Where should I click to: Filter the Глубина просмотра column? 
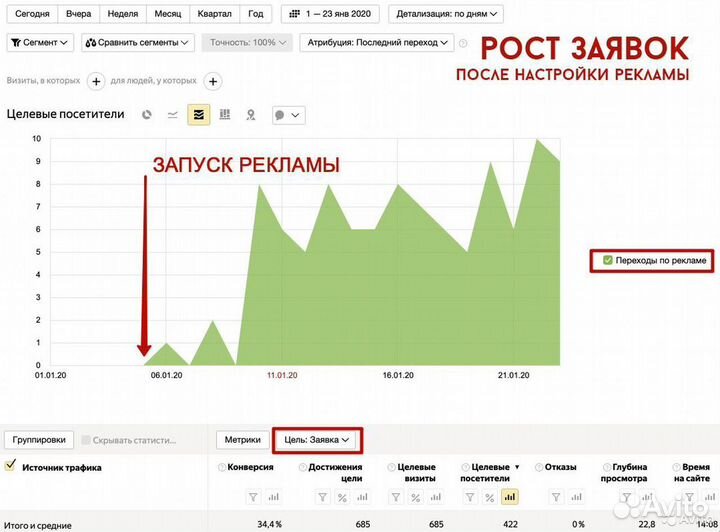pyautogui.click(x=626, y=497)
